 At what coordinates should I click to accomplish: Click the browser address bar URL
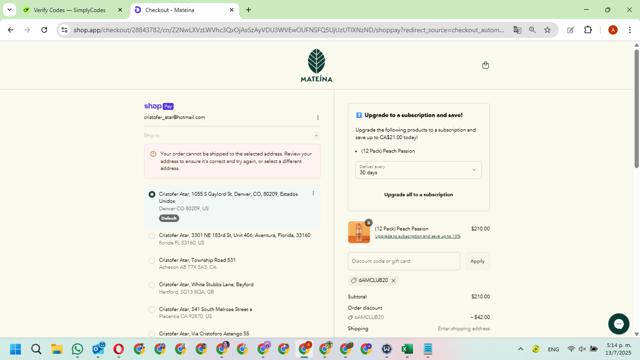[x=288, y=30]
